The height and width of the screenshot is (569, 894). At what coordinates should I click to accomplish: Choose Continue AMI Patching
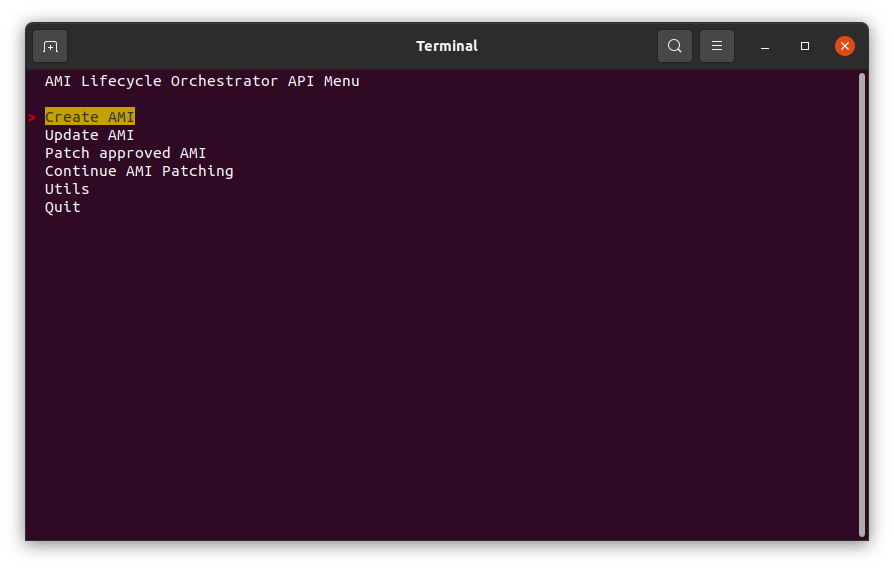pyautogui.click(x=139, y=171)
